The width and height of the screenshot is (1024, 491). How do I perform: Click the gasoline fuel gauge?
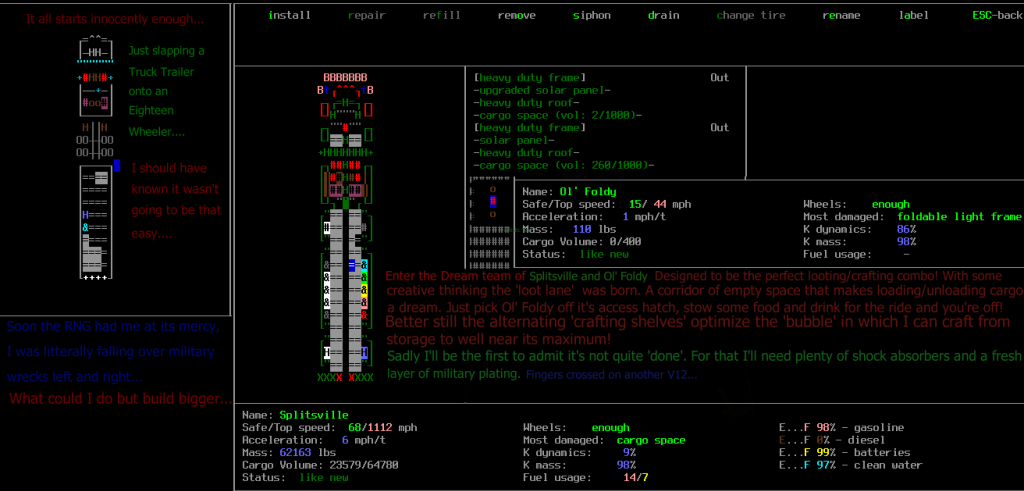(848, 426)
